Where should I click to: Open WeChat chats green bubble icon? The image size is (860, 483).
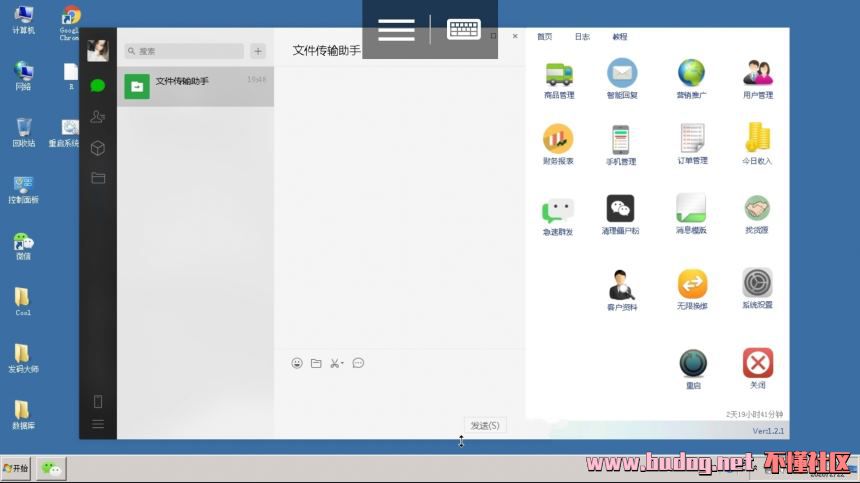(x=98, y=86)
